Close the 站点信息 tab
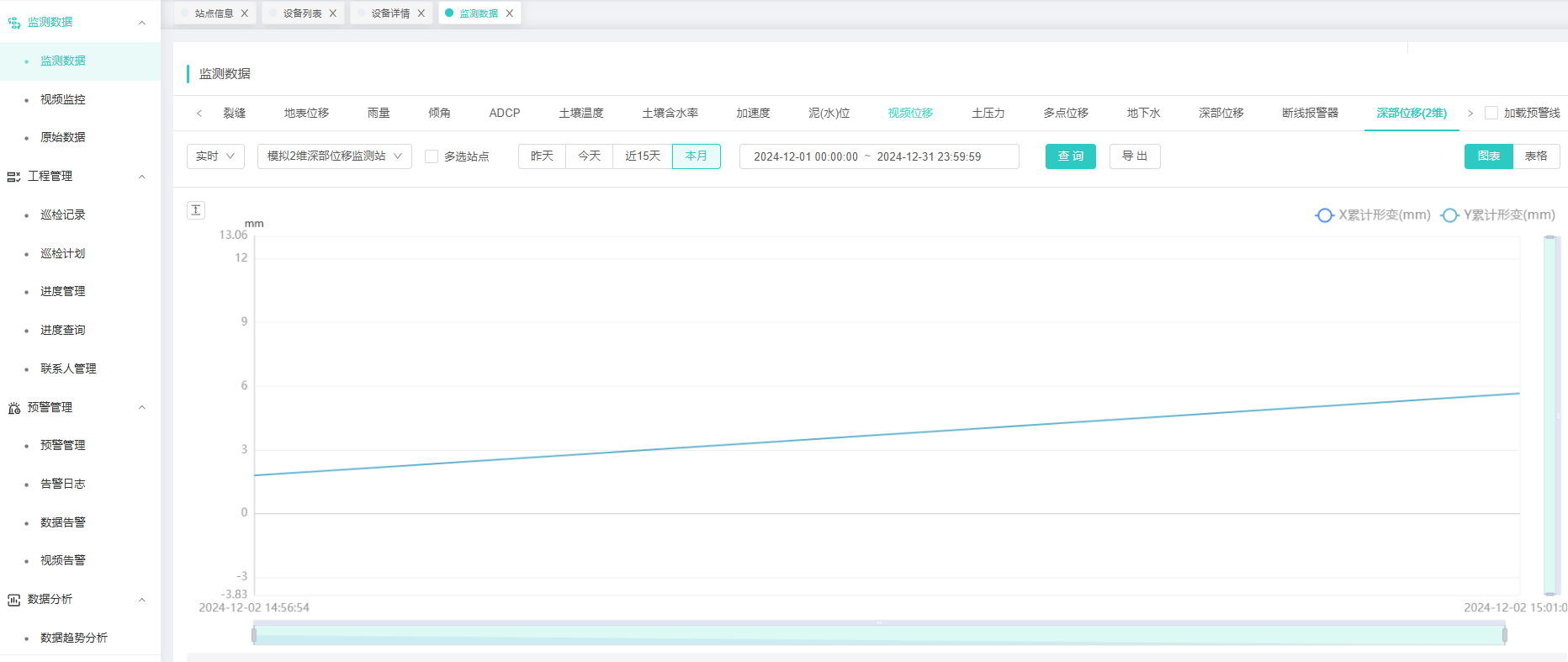 pos(245,13)
